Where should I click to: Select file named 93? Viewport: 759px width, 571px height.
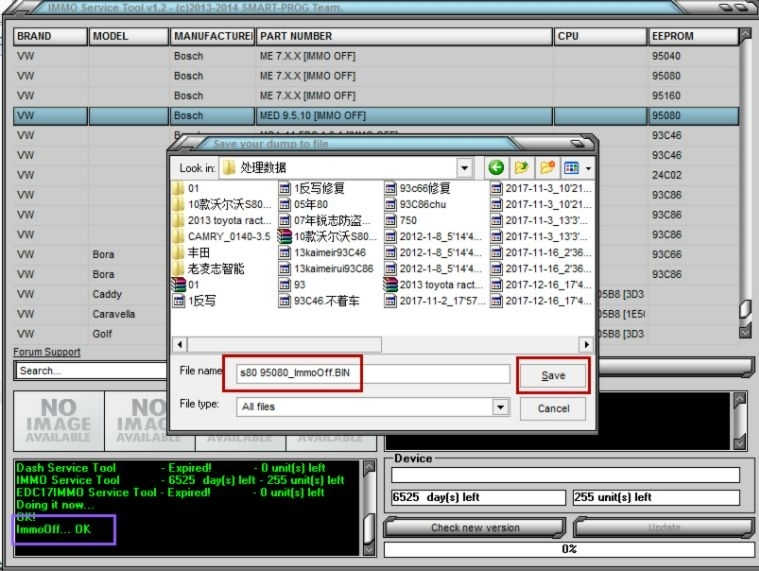tap(293, 285)
